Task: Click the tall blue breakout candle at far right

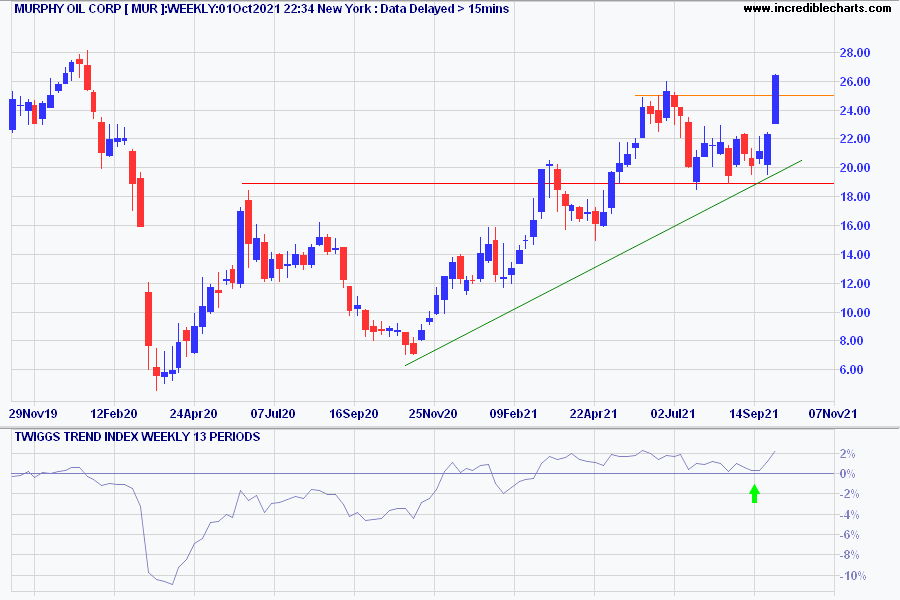Action: tap(775, 99)
